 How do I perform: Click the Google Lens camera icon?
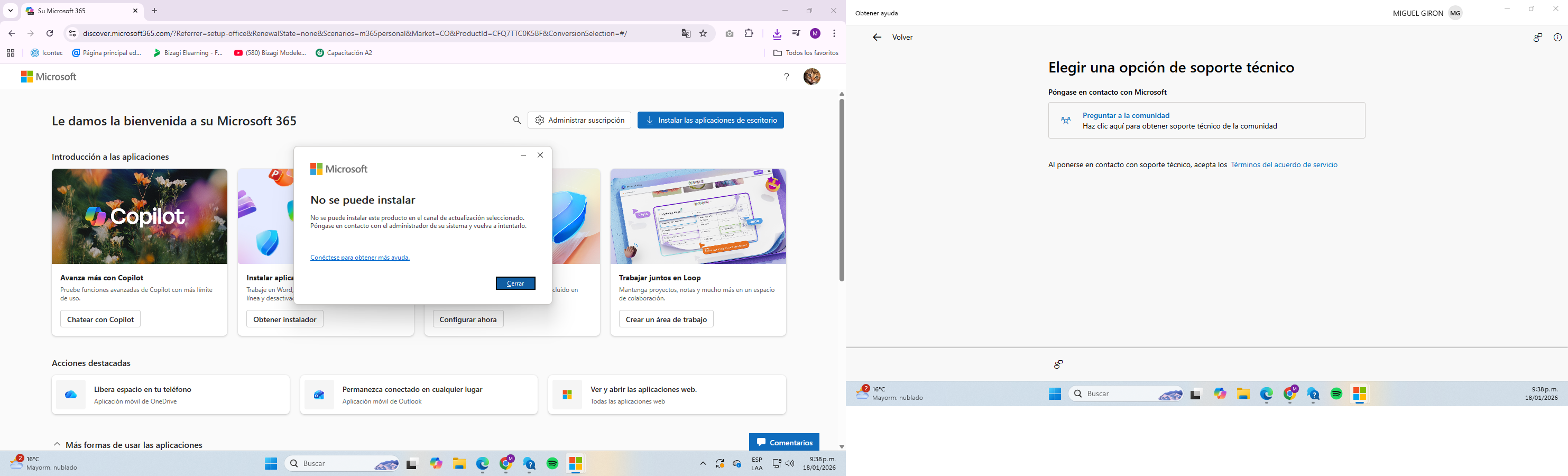tap(730, 33)
